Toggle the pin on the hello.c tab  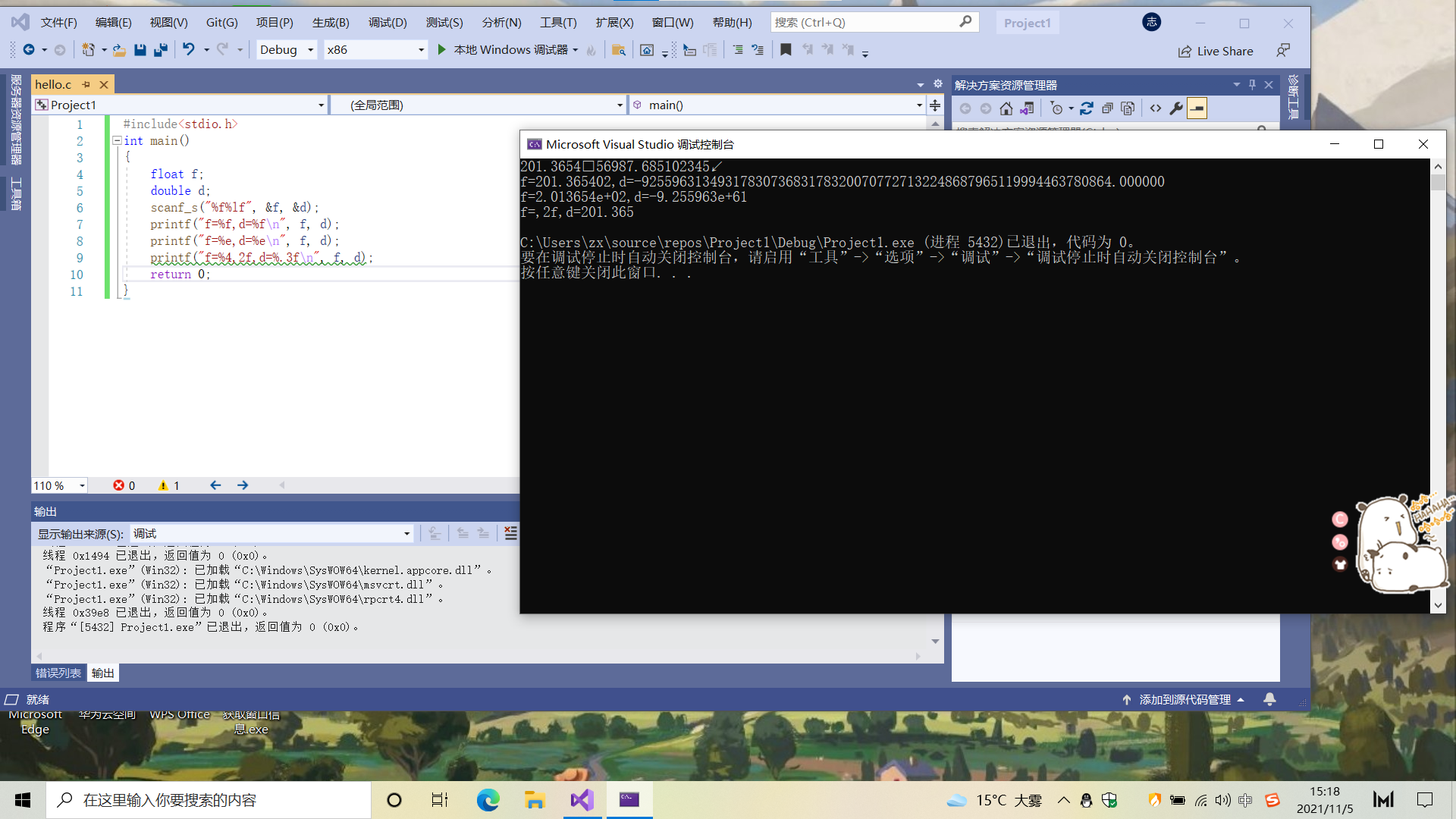[86, 84]
